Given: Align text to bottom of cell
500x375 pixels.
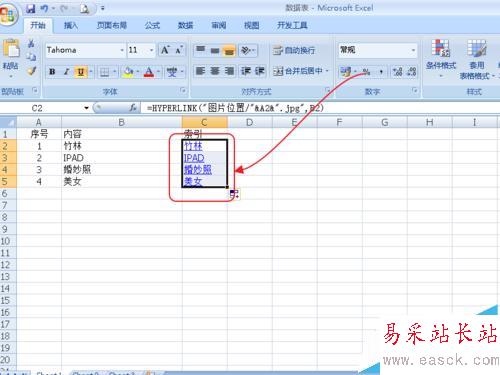Looking at the screenshot, I should pyautogui.click(x=229, y=50).
